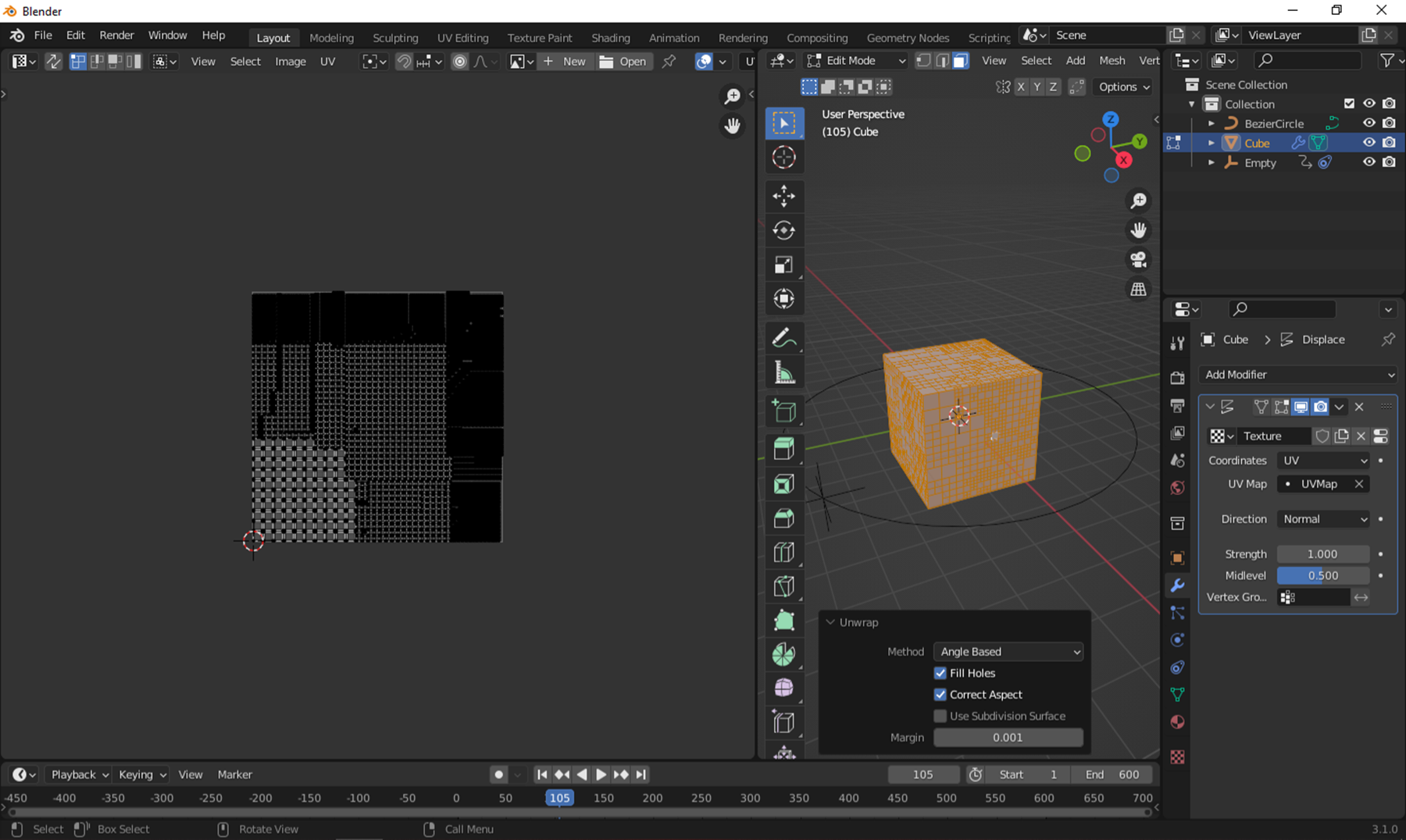Hide Empty object in viewport

1369,162
